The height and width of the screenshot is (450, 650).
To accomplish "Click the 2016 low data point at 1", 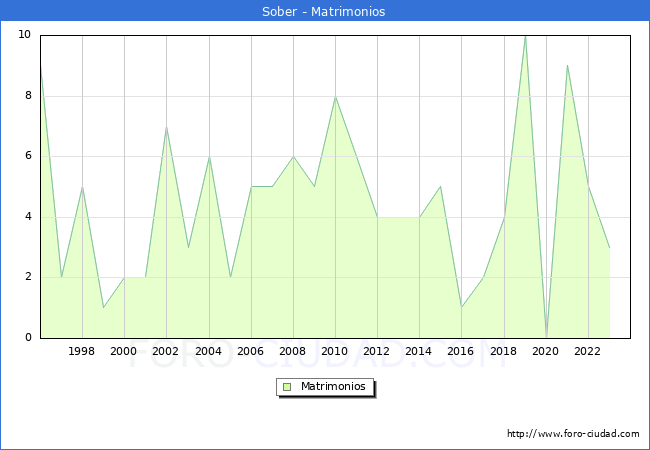I will coord(461,307).
